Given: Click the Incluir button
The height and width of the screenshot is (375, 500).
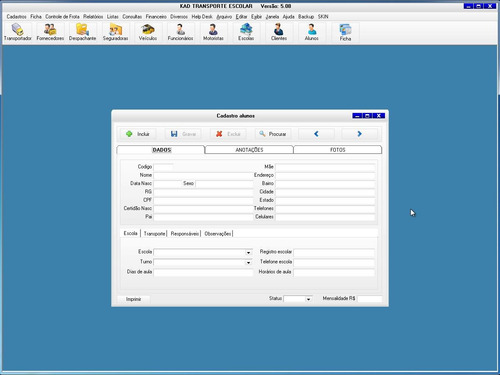Looking at the screenshot, I should pos(138,134).
